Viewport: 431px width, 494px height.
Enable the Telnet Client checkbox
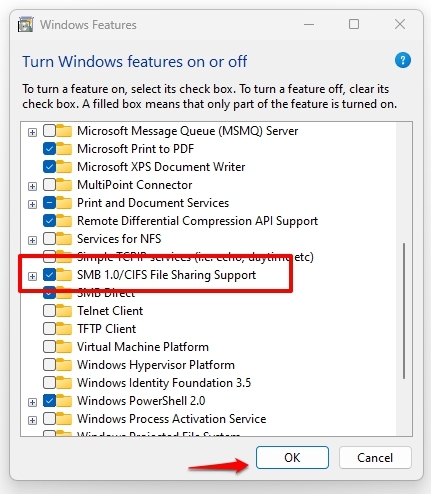pyautogui.click(x=49, y=311)
